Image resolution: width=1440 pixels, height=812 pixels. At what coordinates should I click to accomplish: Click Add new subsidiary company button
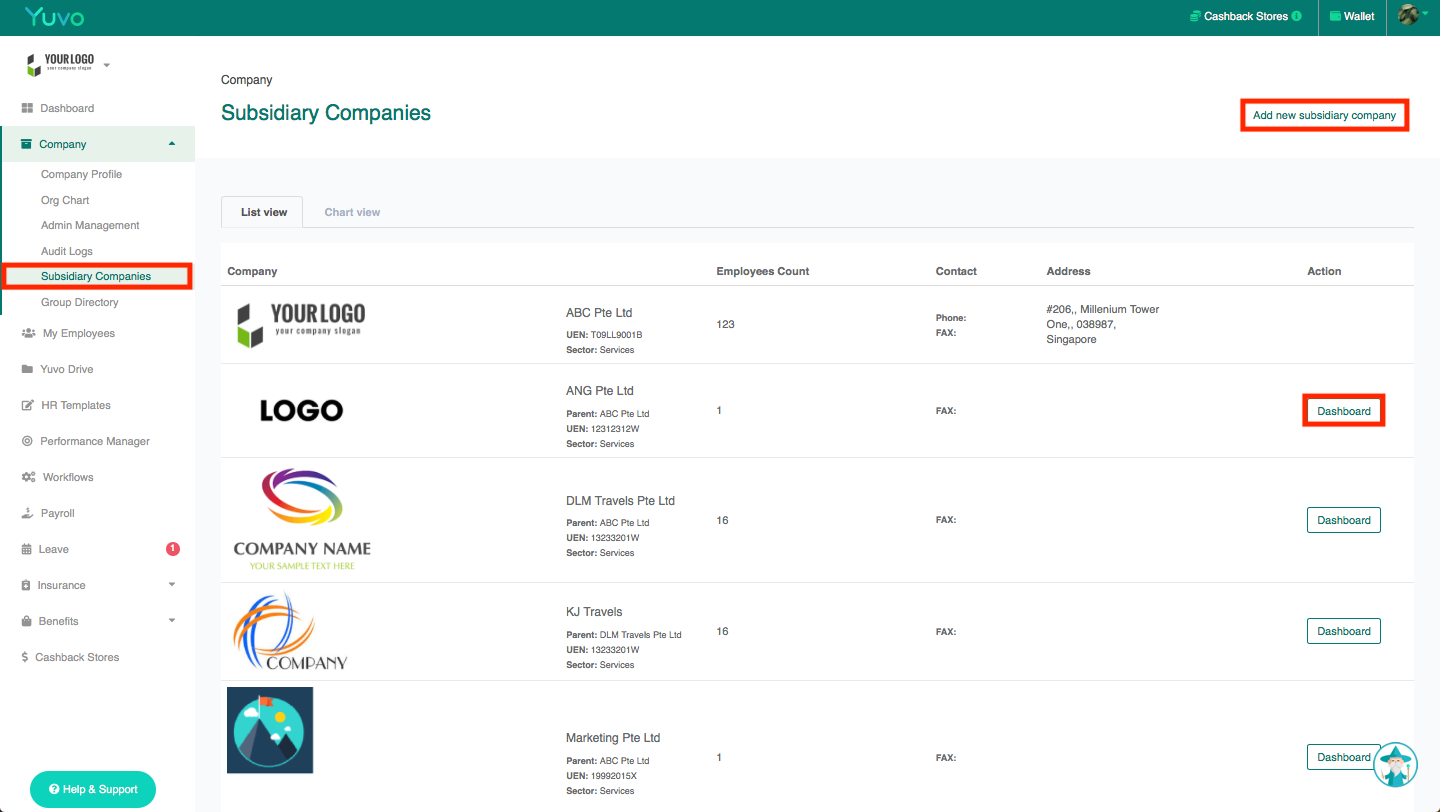point(1324,115)
